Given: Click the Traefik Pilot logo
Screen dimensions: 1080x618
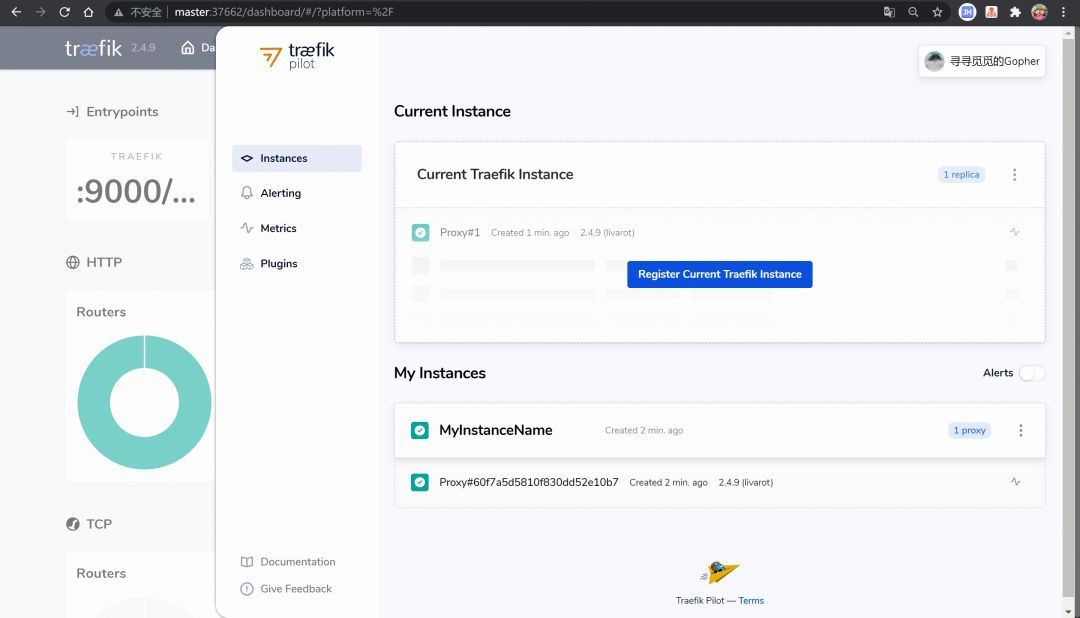Looking at the screenshot, I should [297, 56].
